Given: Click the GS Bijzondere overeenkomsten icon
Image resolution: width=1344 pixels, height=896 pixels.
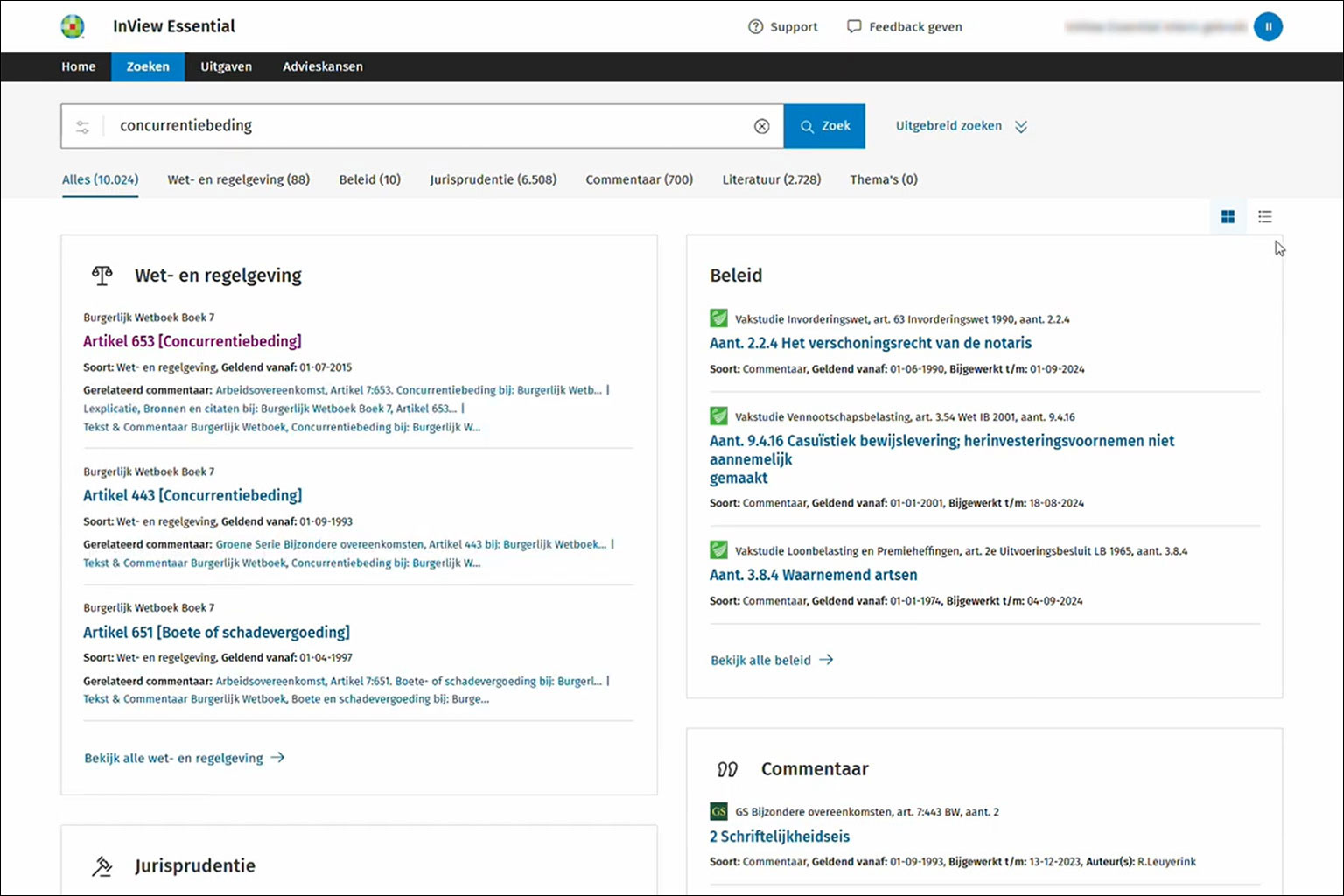Looking at the screenshot, I should pyautogui.click(x=718, y=811).
